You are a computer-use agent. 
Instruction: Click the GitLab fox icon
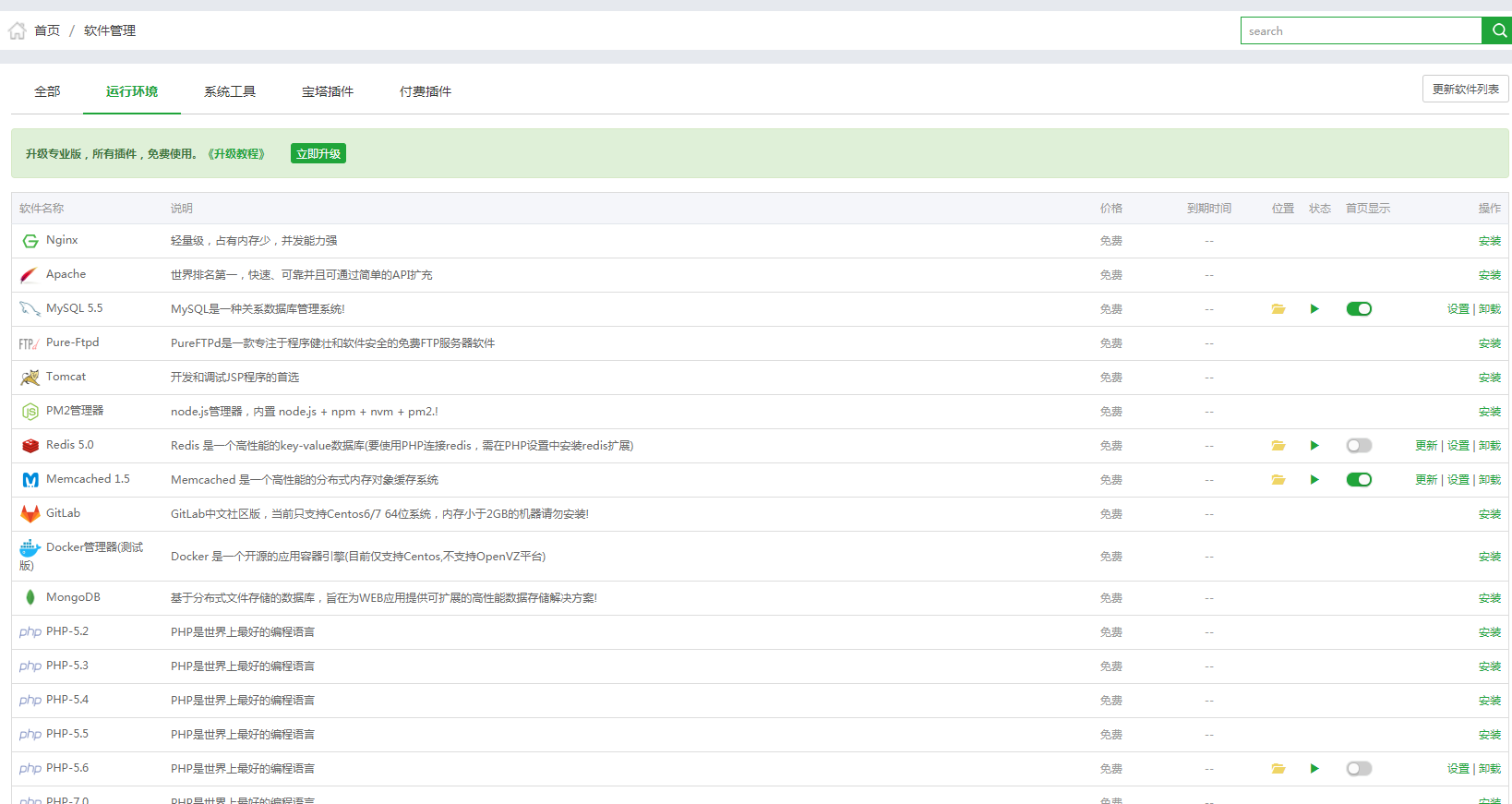click(30, 514)
